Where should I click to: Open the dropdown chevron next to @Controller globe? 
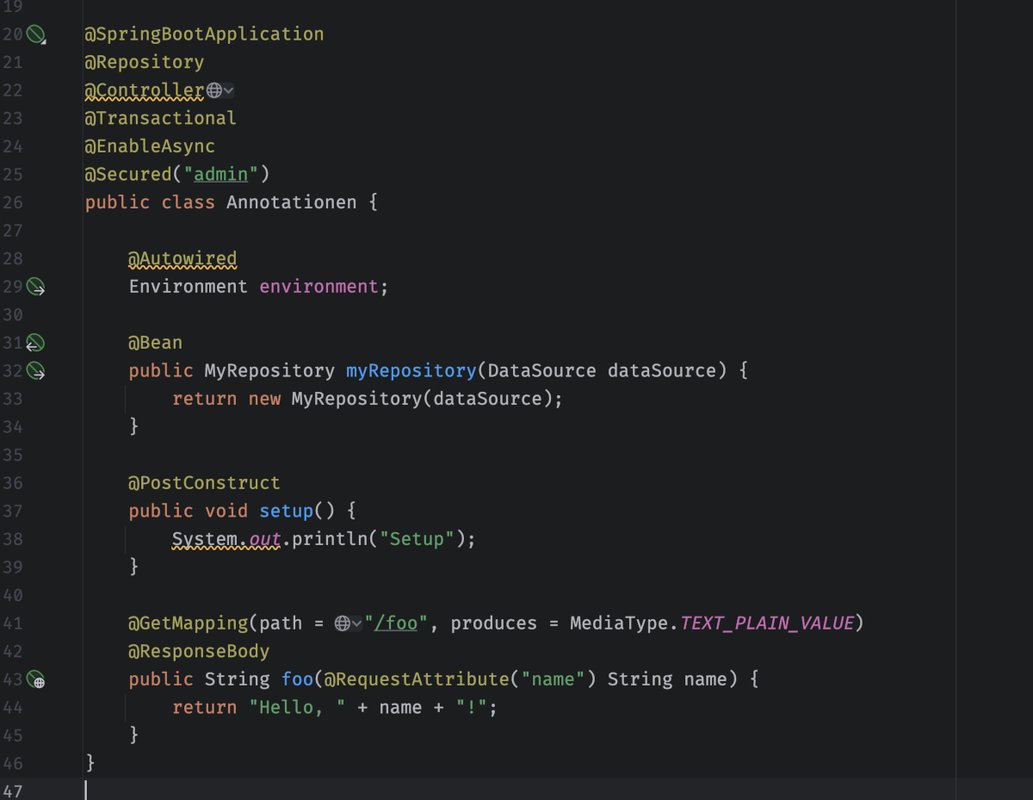point(229,91)
